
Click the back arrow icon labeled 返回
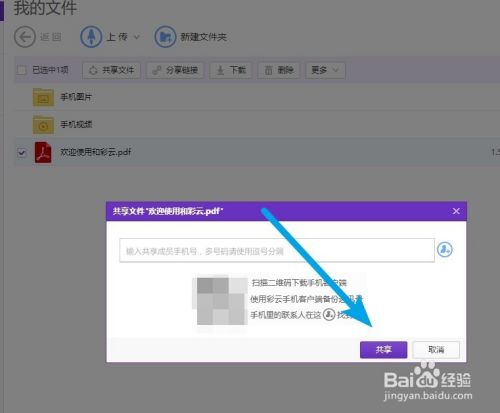click(25, 37)
